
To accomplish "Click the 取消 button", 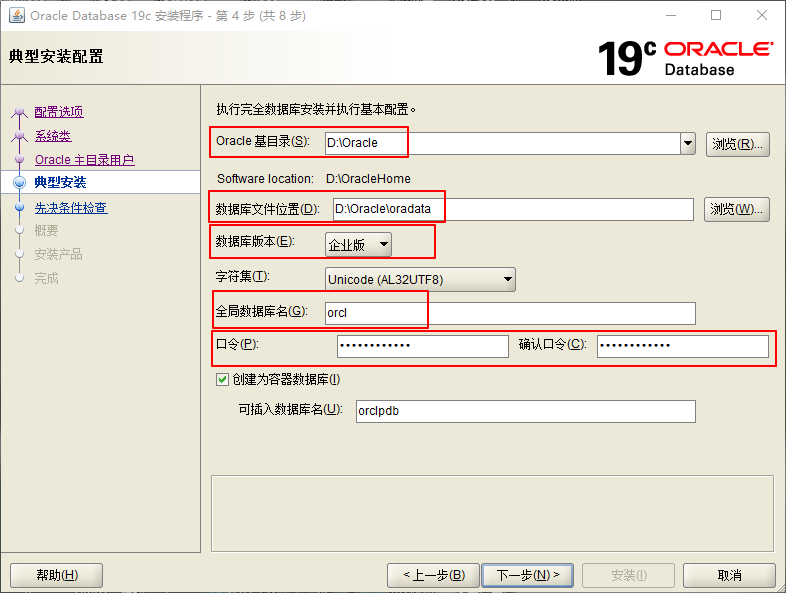I will [x=729, y=575].
